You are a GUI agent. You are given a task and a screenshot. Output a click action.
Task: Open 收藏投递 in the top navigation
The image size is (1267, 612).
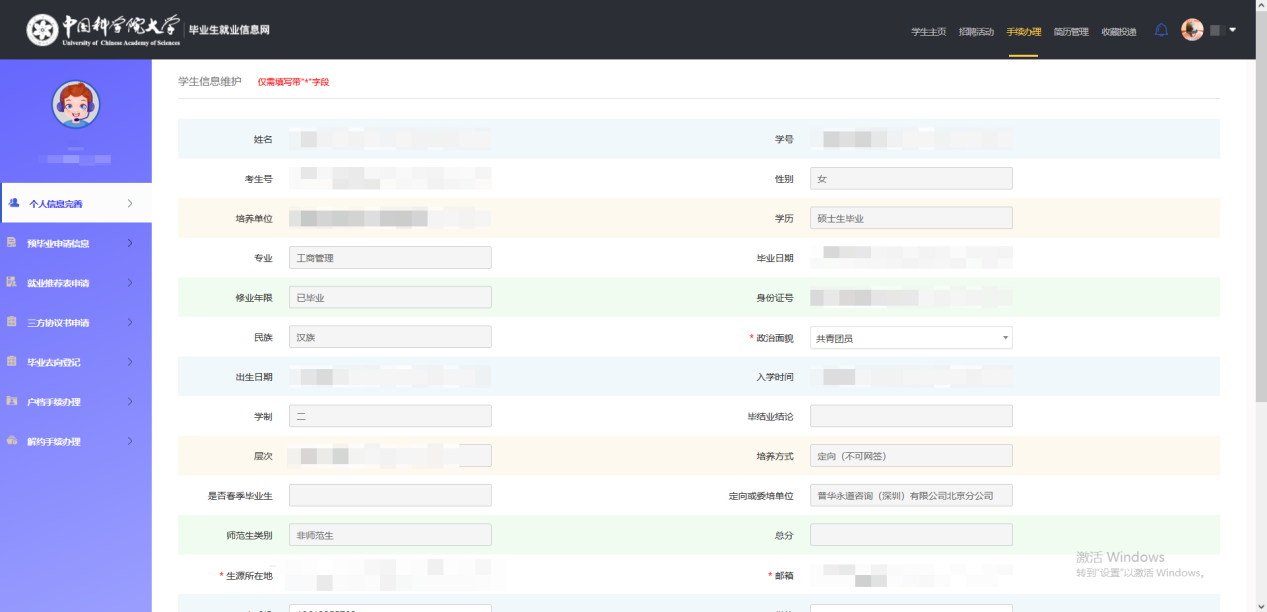1118,32
